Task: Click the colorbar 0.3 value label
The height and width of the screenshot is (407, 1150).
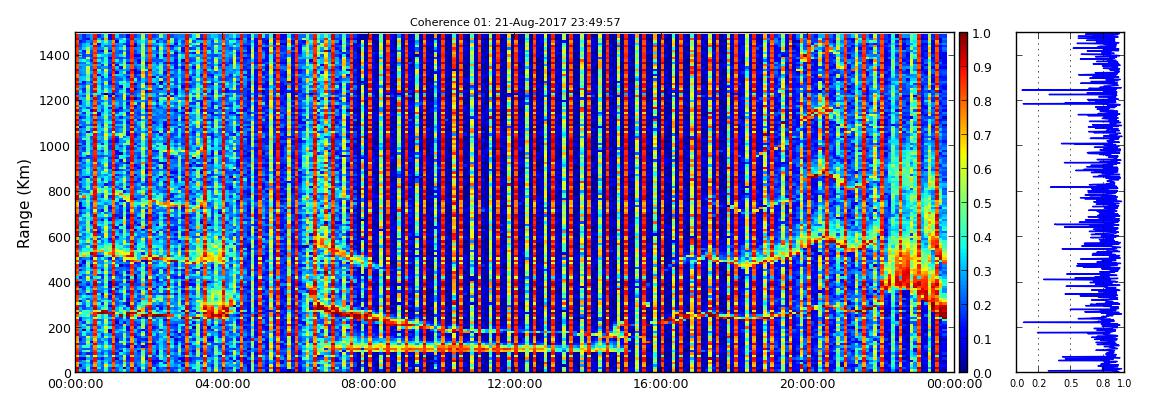Action: point(984,271)
